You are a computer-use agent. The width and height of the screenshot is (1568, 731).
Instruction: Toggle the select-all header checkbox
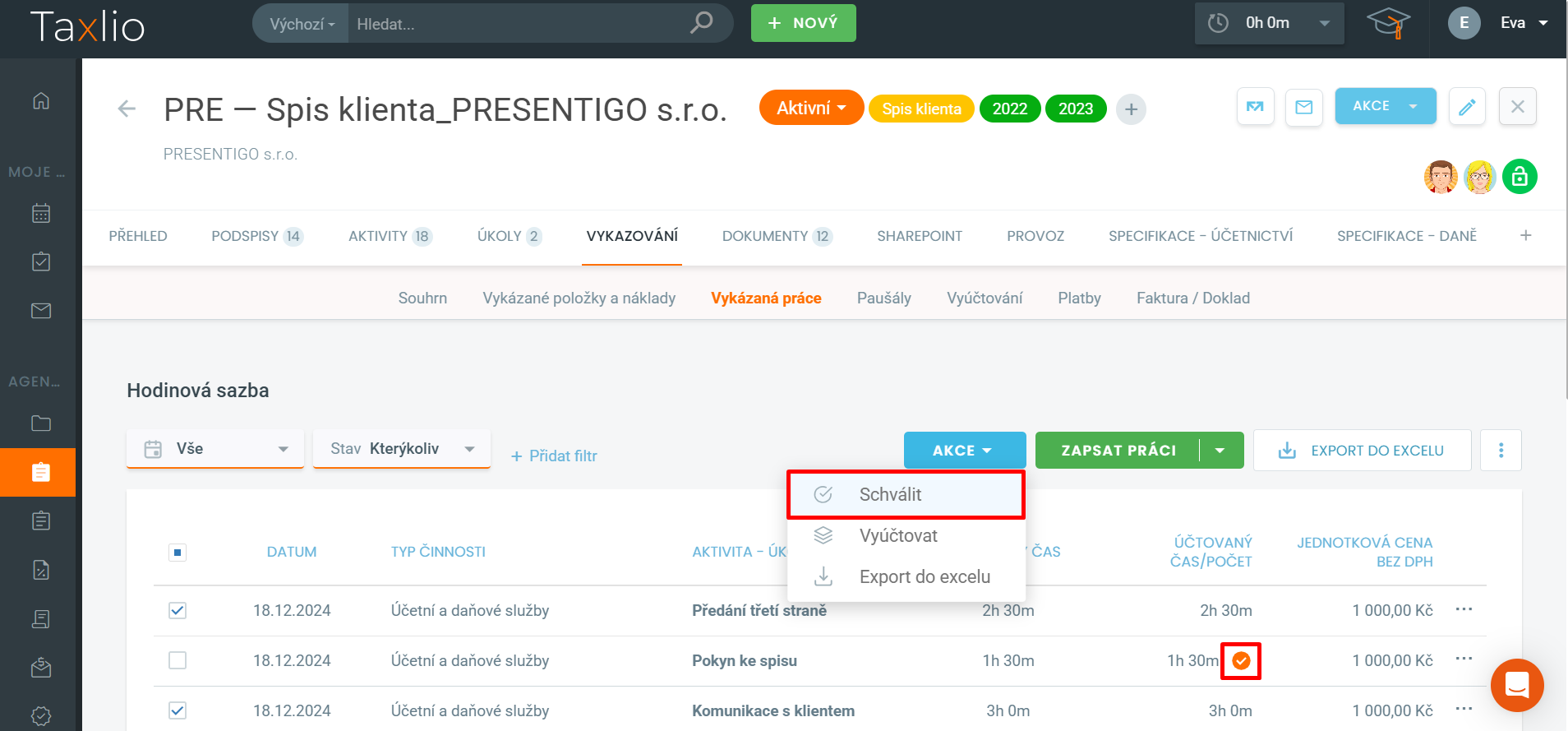[178, 553]
